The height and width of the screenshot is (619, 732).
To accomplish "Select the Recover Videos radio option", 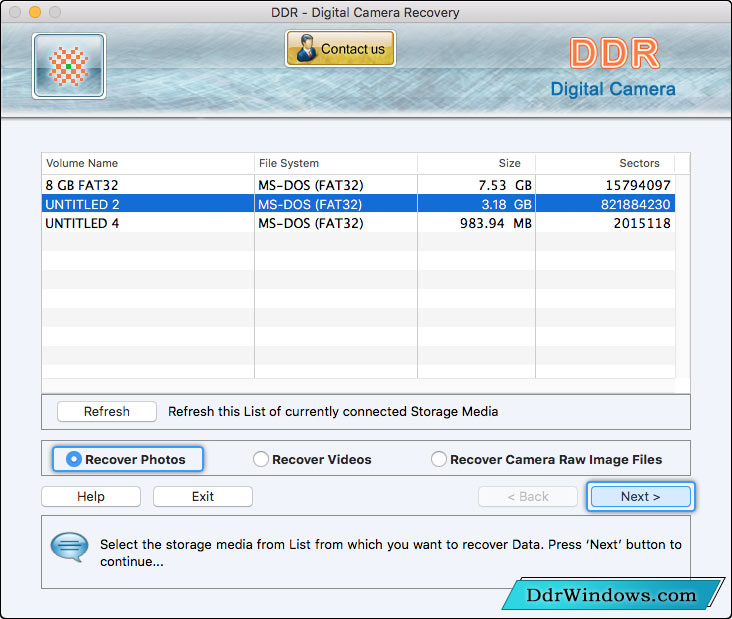I will tap(312, 459).
